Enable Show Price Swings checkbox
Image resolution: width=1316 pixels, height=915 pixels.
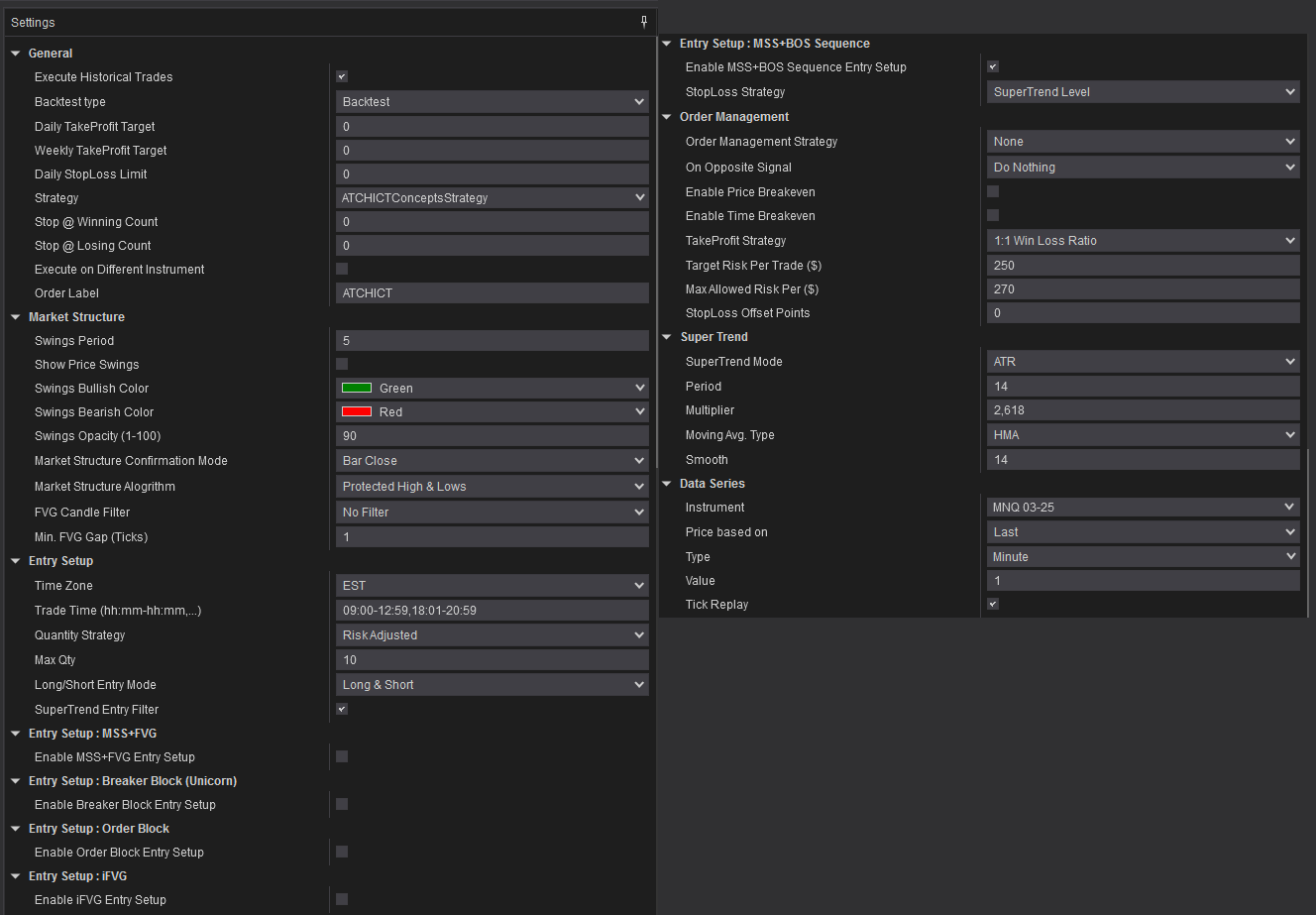pyautogui.click(x=342, y=364)
